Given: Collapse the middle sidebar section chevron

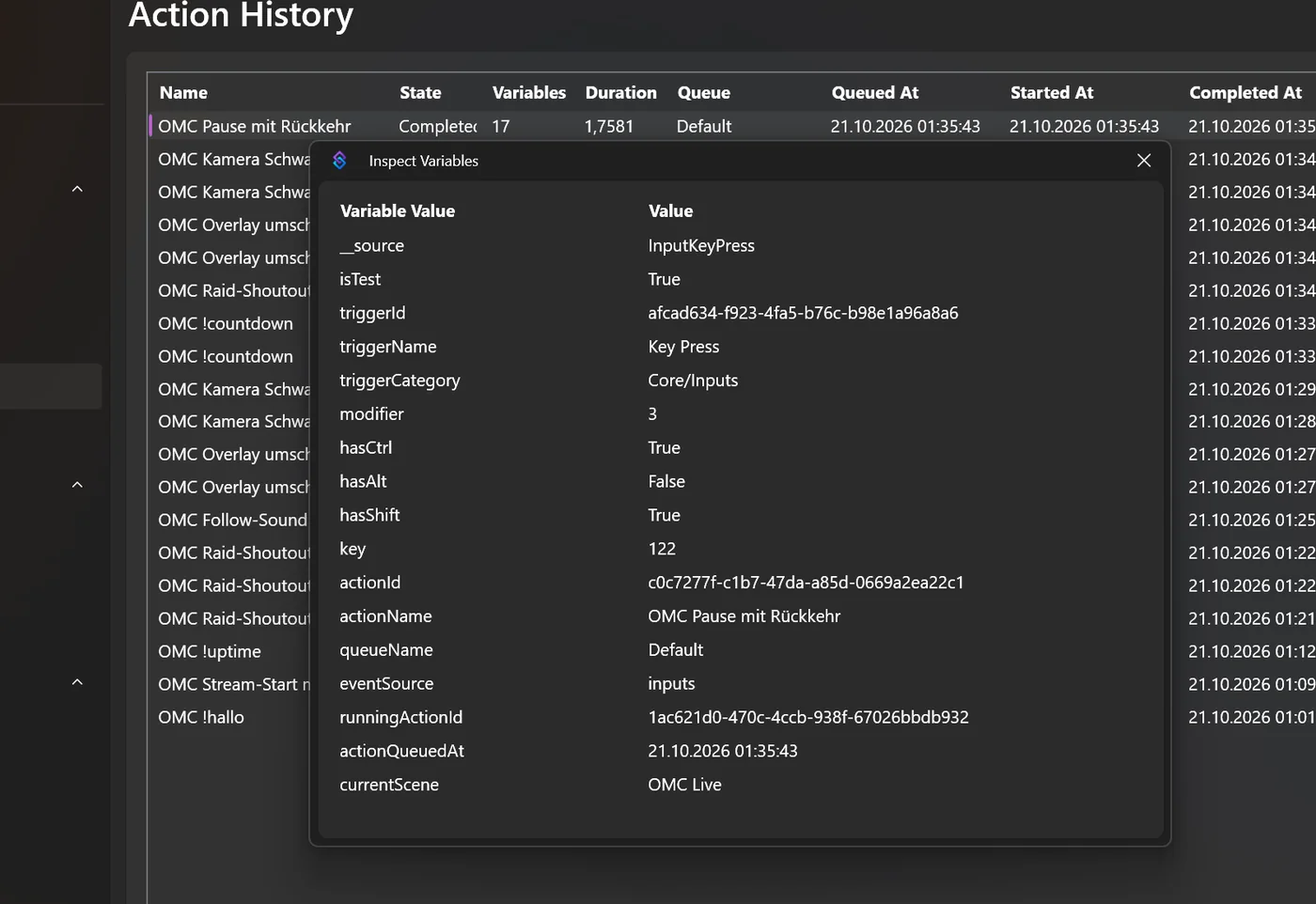Looking at the screenshot, I should 77,485.
